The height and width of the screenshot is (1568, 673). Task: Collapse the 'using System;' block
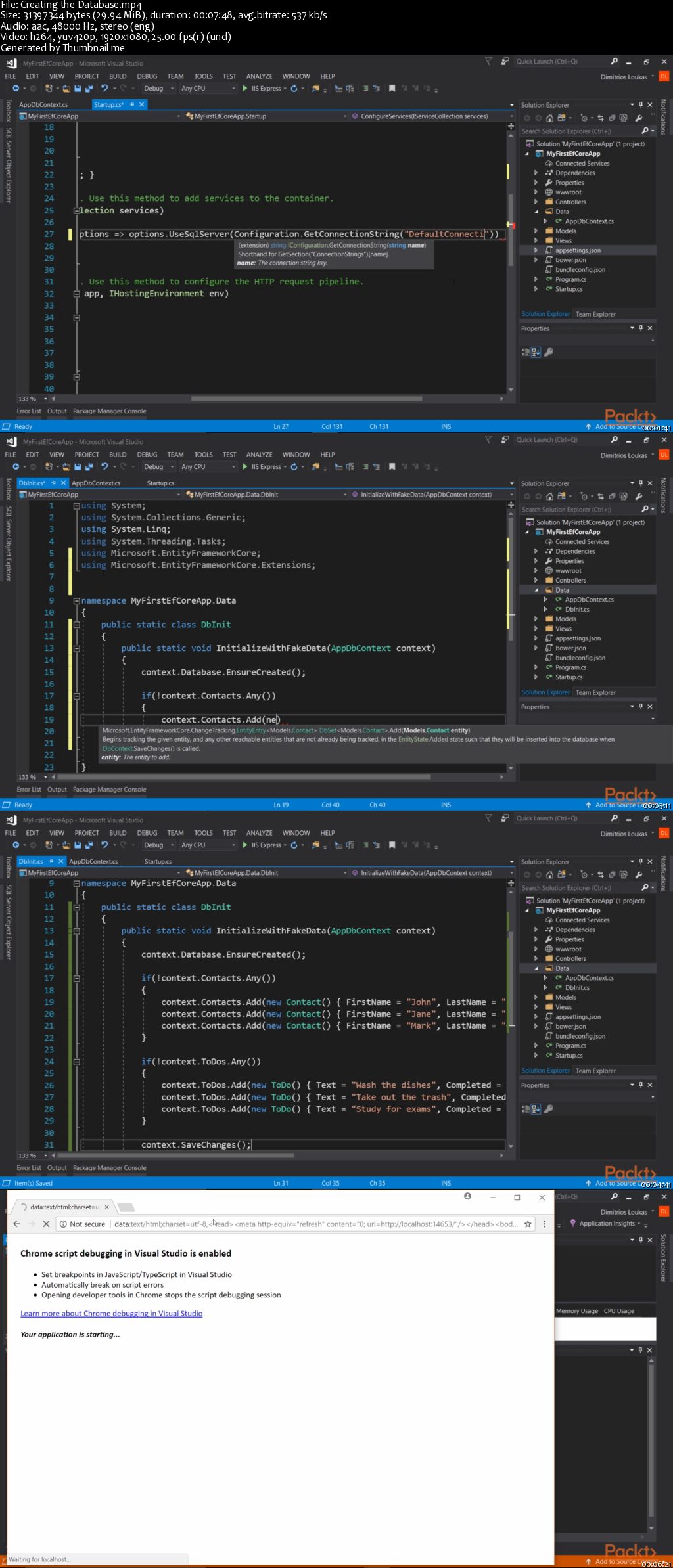[x=76, y=506]
